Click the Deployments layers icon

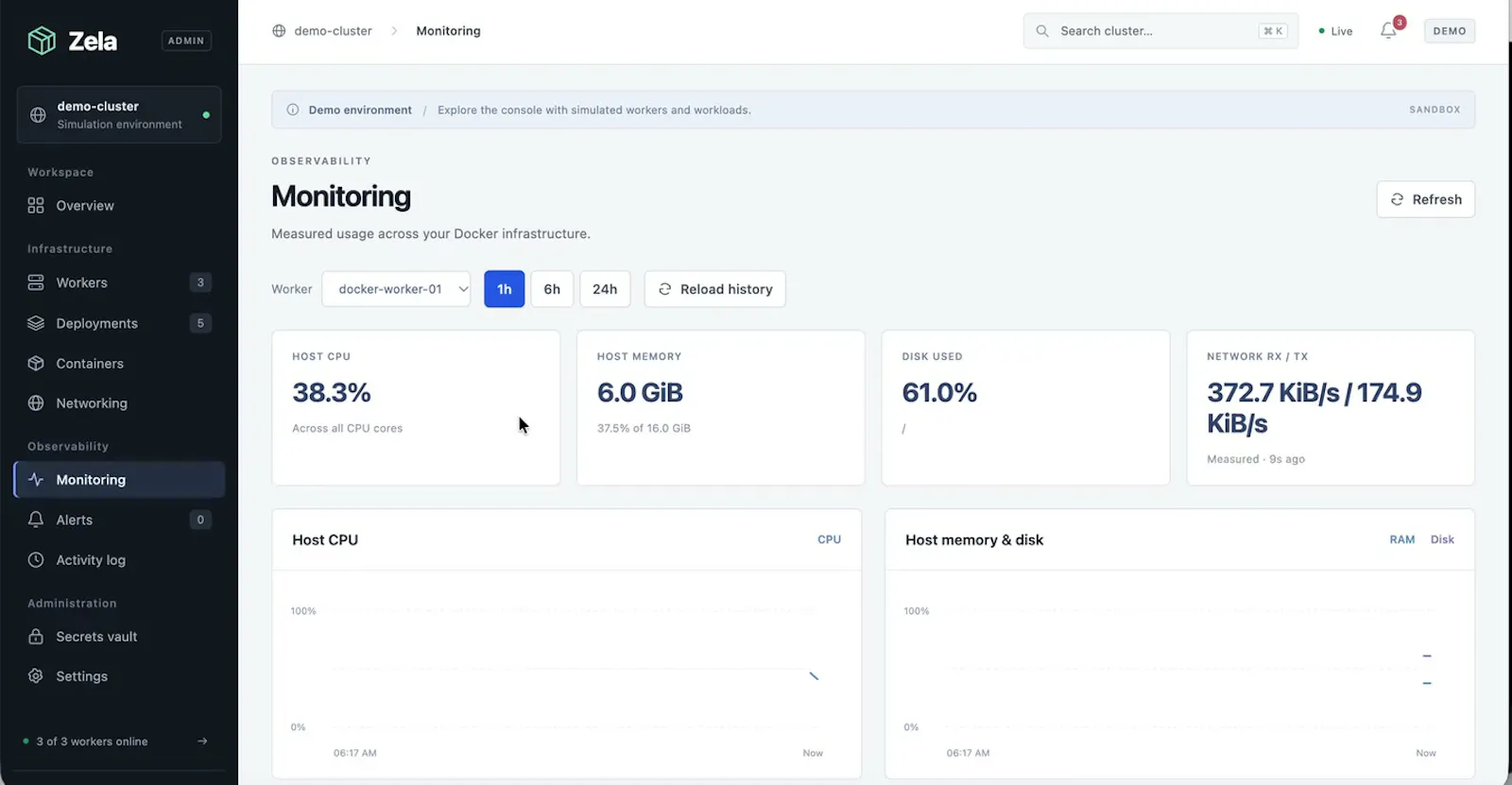(x=36, y=323)
